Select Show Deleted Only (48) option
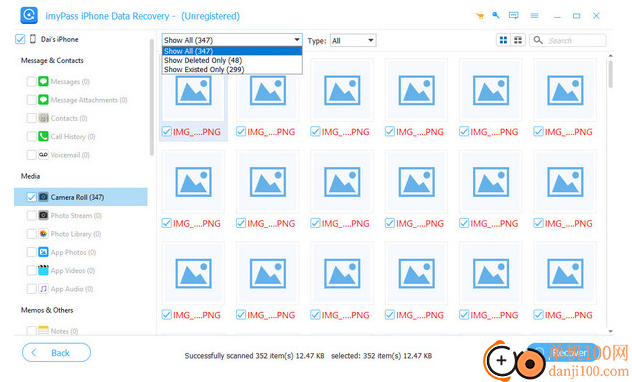Screen dimensions: 632x382 (232, 60)
